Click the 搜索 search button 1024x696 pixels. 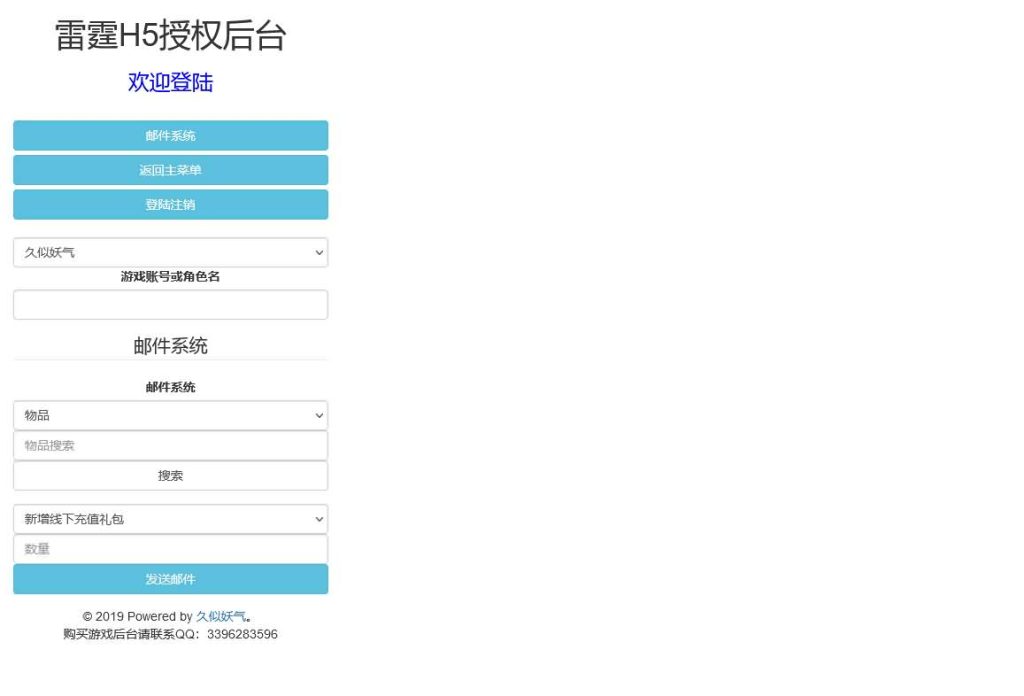click(x=170, y=475)
